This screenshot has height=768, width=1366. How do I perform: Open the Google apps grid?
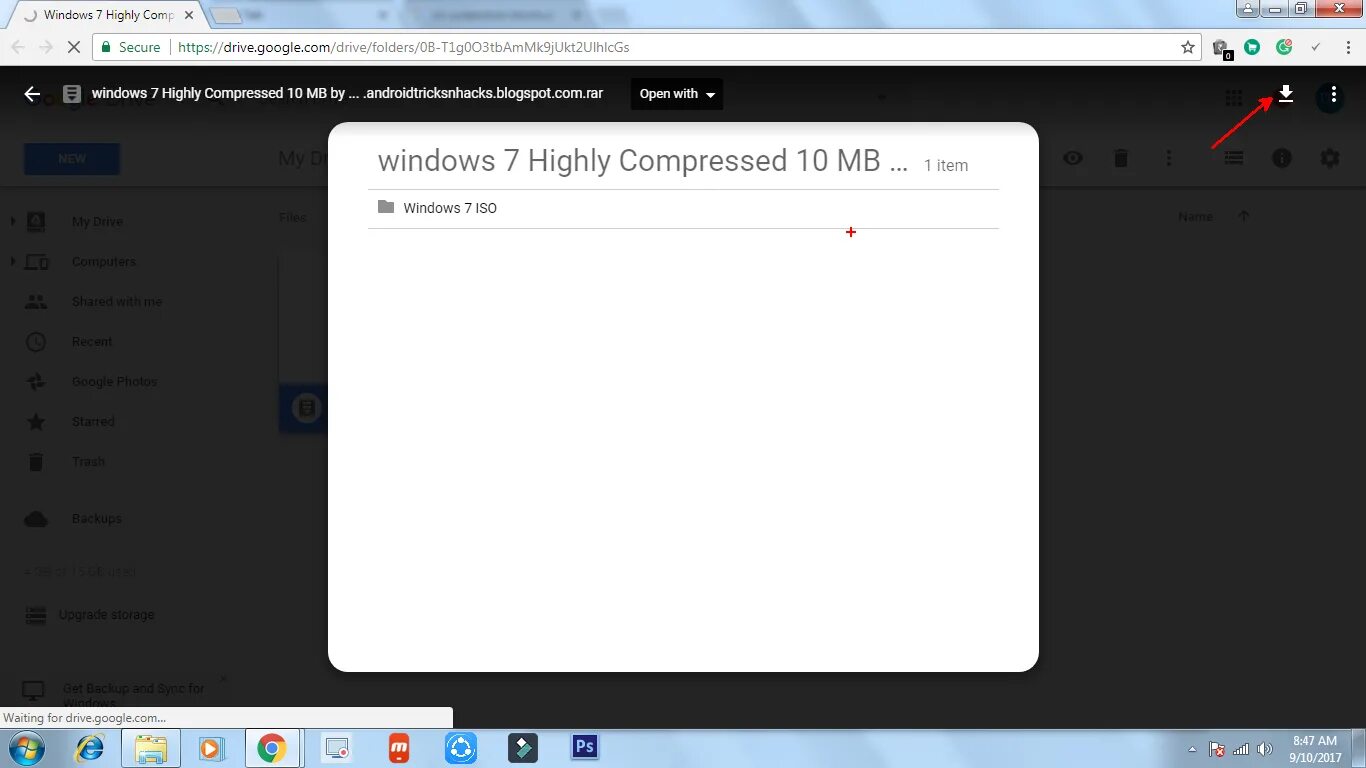(1234, 98)
